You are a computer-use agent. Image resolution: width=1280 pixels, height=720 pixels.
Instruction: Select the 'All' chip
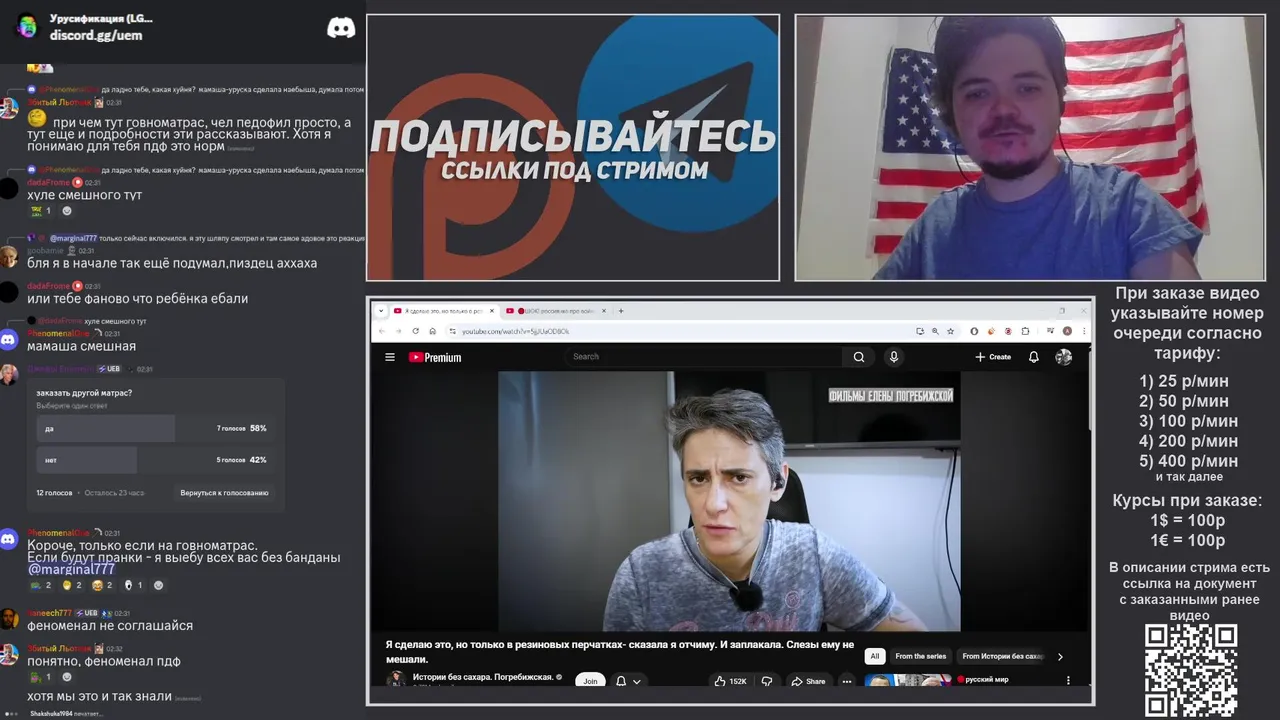[874, 657]
